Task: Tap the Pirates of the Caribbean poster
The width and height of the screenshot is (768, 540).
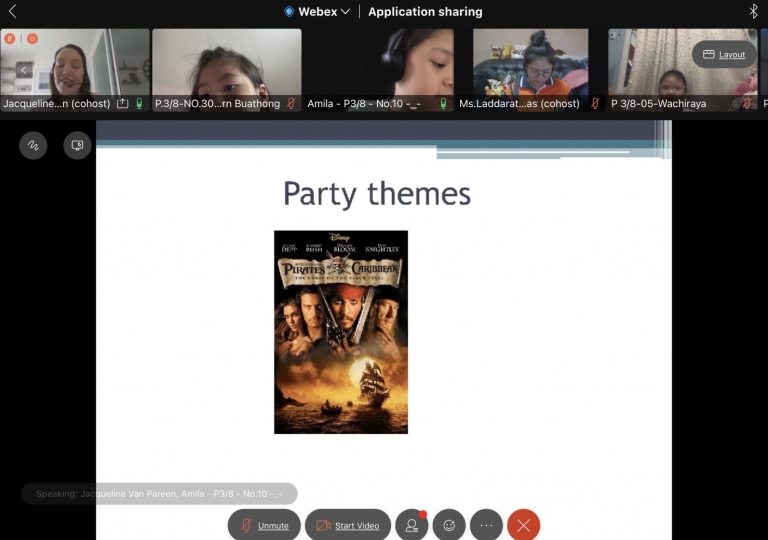Action: point(341,332)
